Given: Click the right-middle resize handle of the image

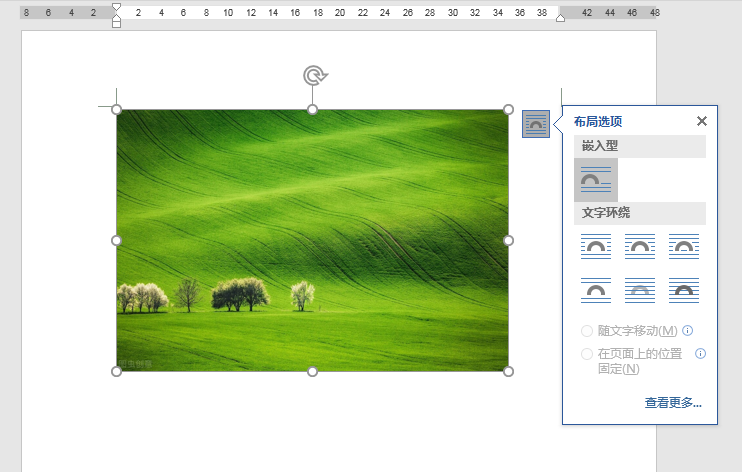Looking at the screenshot, I should click(508, 240).
